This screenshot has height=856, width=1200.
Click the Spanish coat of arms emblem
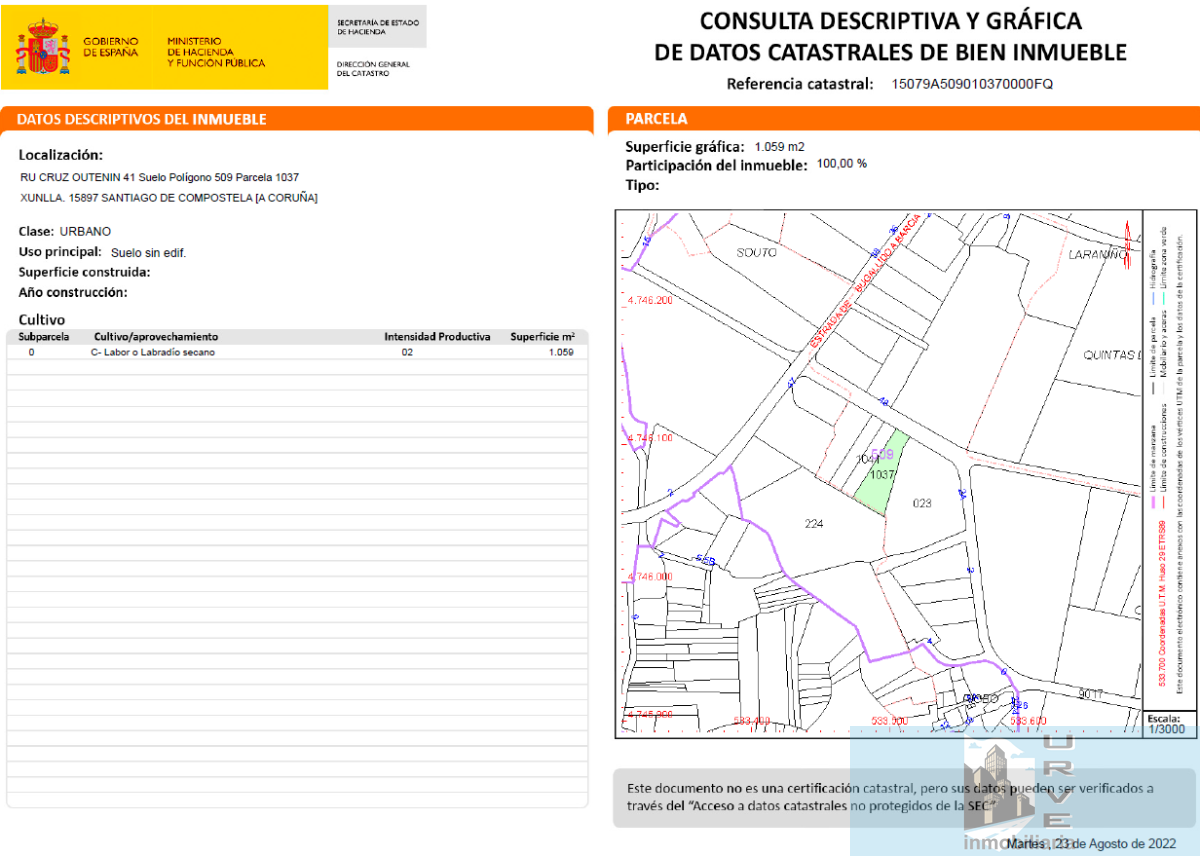43,47
